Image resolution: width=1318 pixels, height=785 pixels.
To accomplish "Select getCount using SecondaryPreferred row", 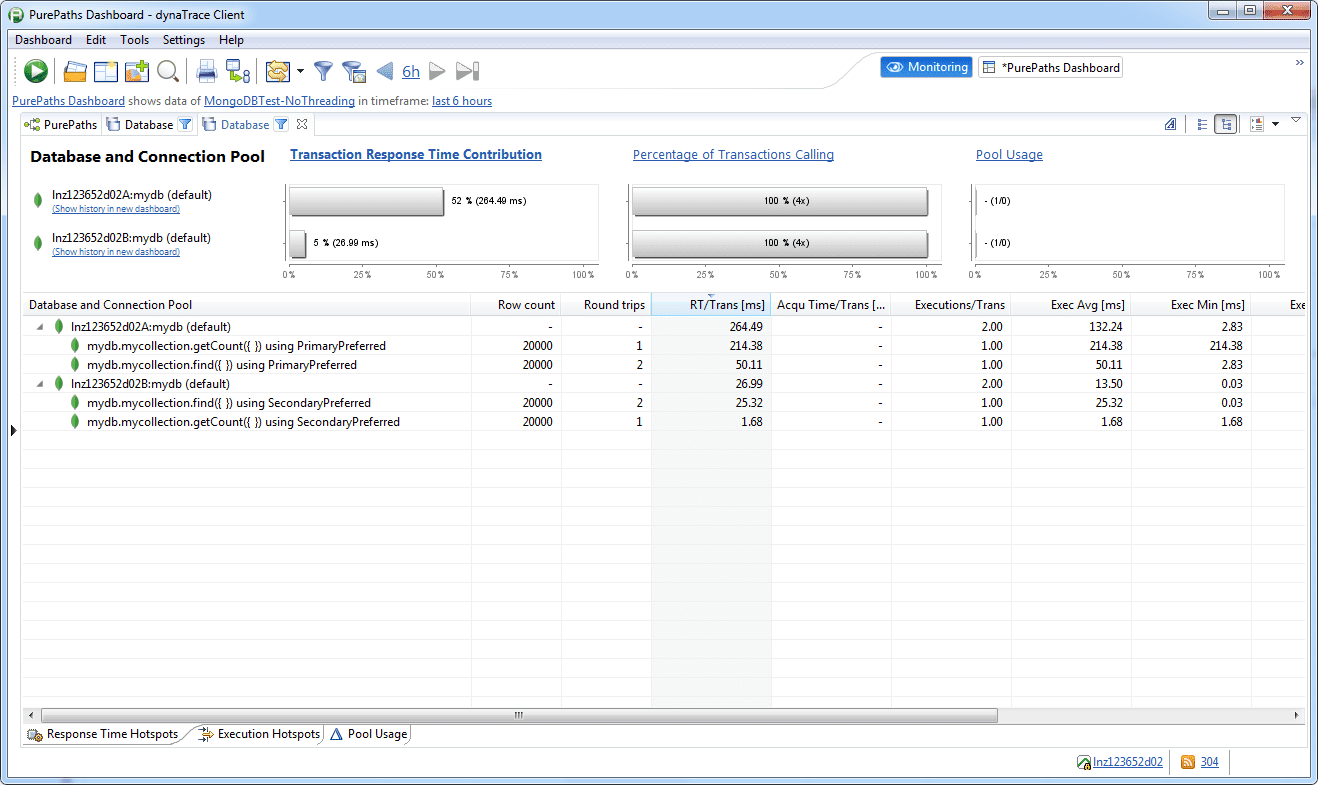I will click(664, 422).
